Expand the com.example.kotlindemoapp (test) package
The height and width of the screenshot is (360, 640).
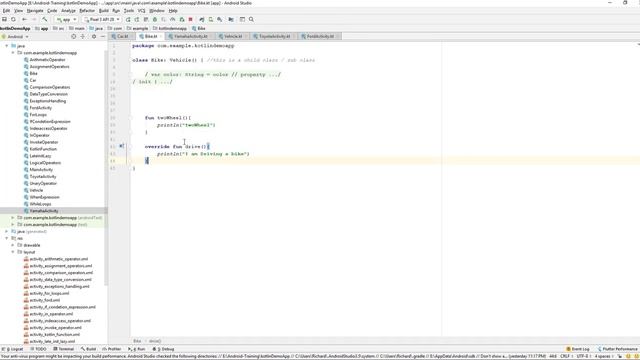[13, 224]
